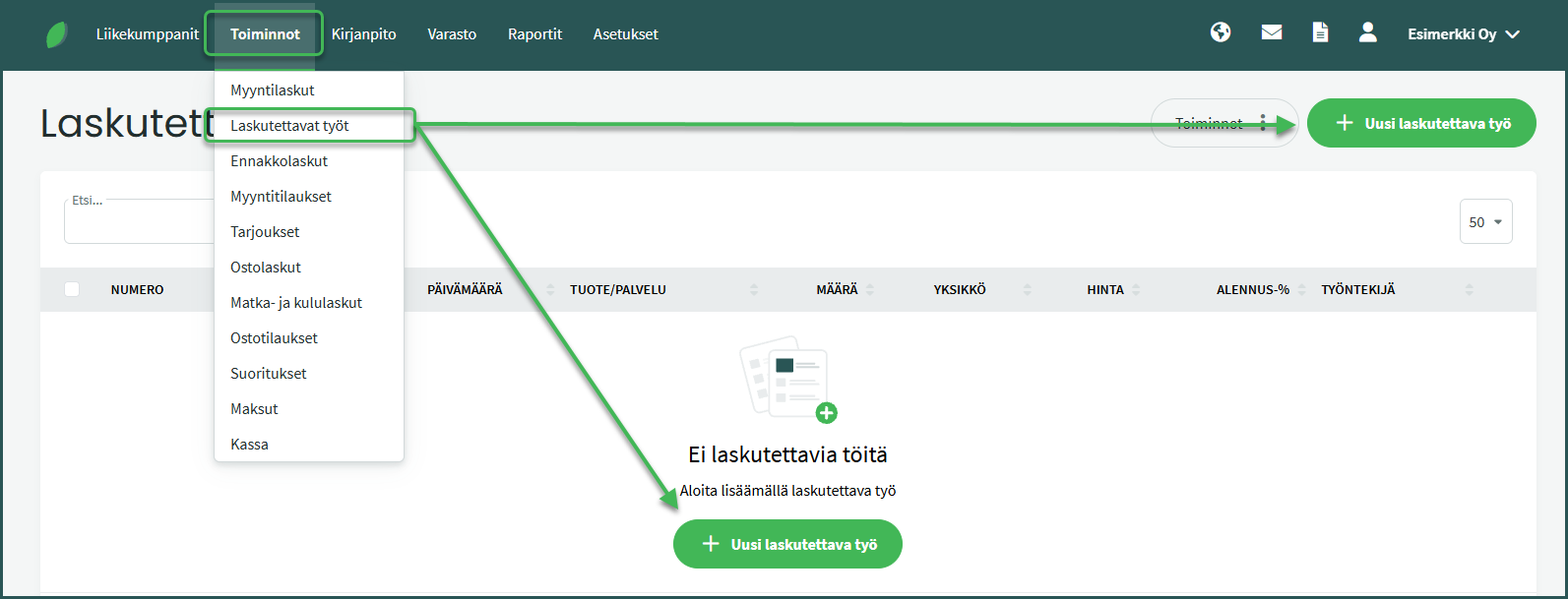Image resolution: width=1568 pixels, height=599 pixels.
Task: Open the 50 rows-per-page dropdown
Action: pyautogui.click(x=1485, y=222)
